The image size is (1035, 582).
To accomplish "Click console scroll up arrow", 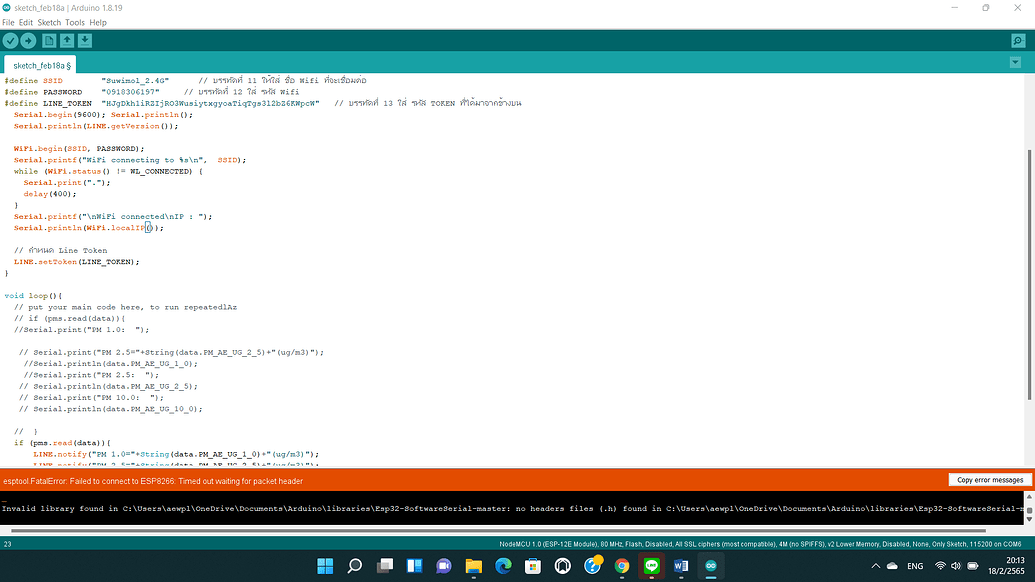I will pos(1029,496).
